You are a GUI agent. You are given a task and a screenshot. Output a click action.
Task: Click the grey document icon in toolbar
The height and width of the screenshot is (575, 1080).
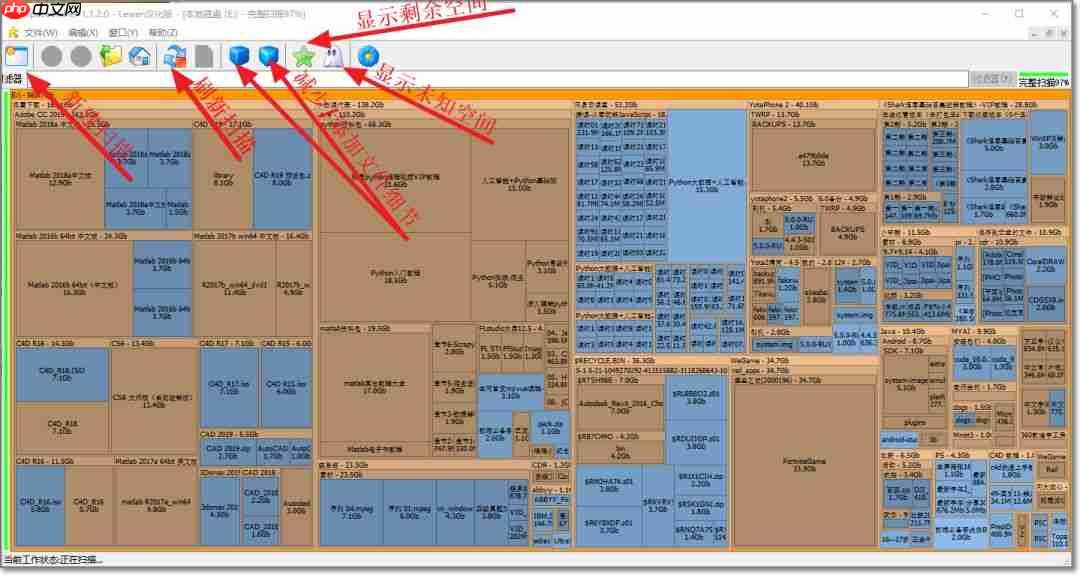204,56
